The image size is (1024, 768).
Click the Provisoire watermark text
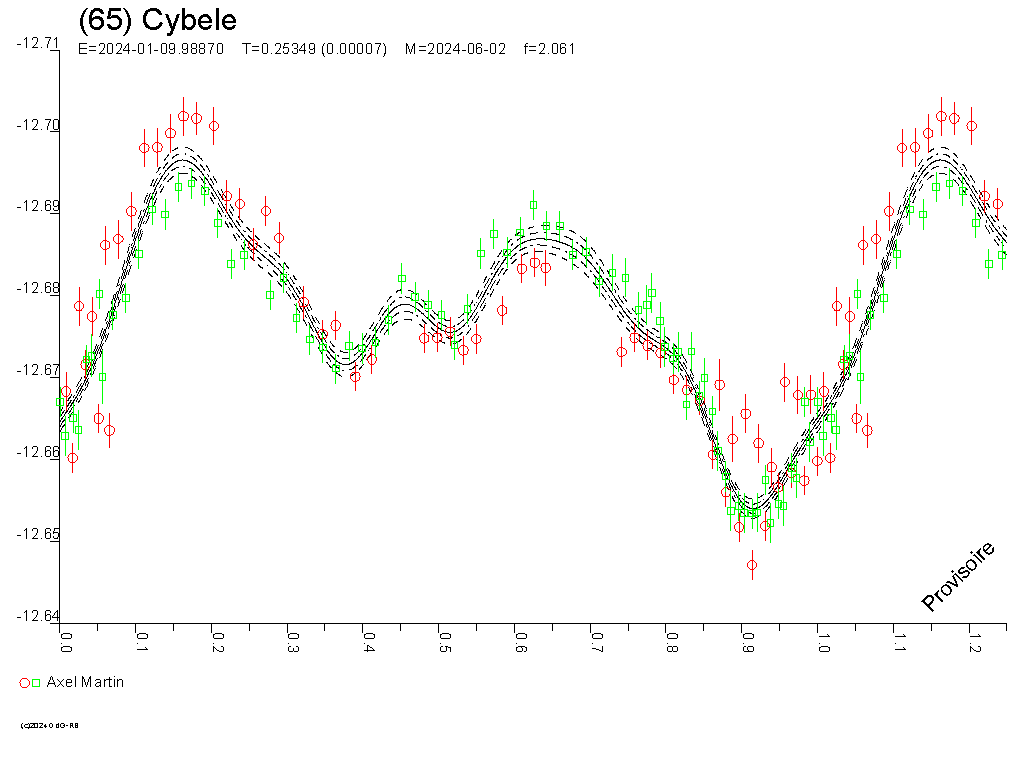[x=957, y=576]
